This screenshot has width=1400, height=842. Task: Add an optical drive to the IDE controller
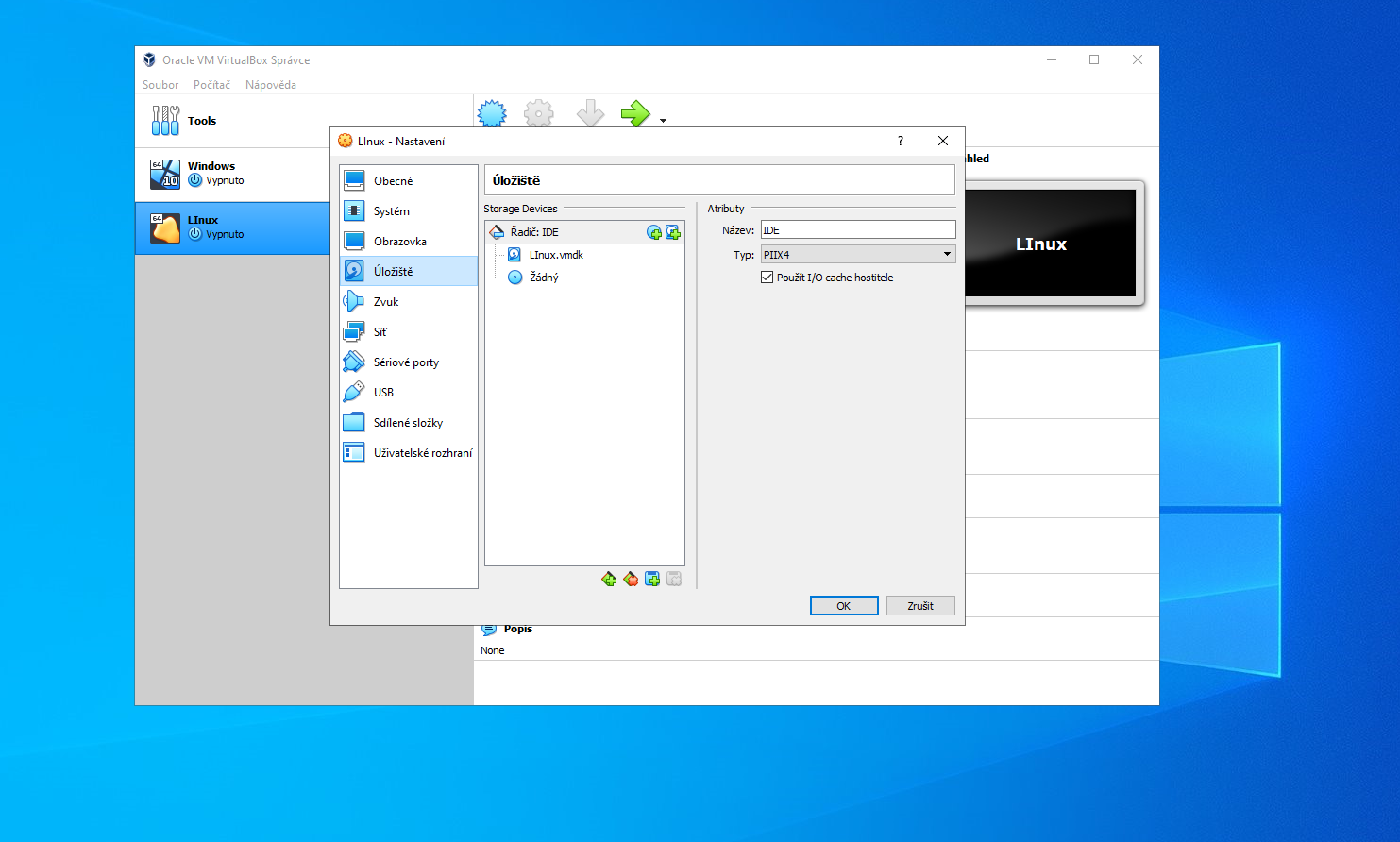[654, 232]
